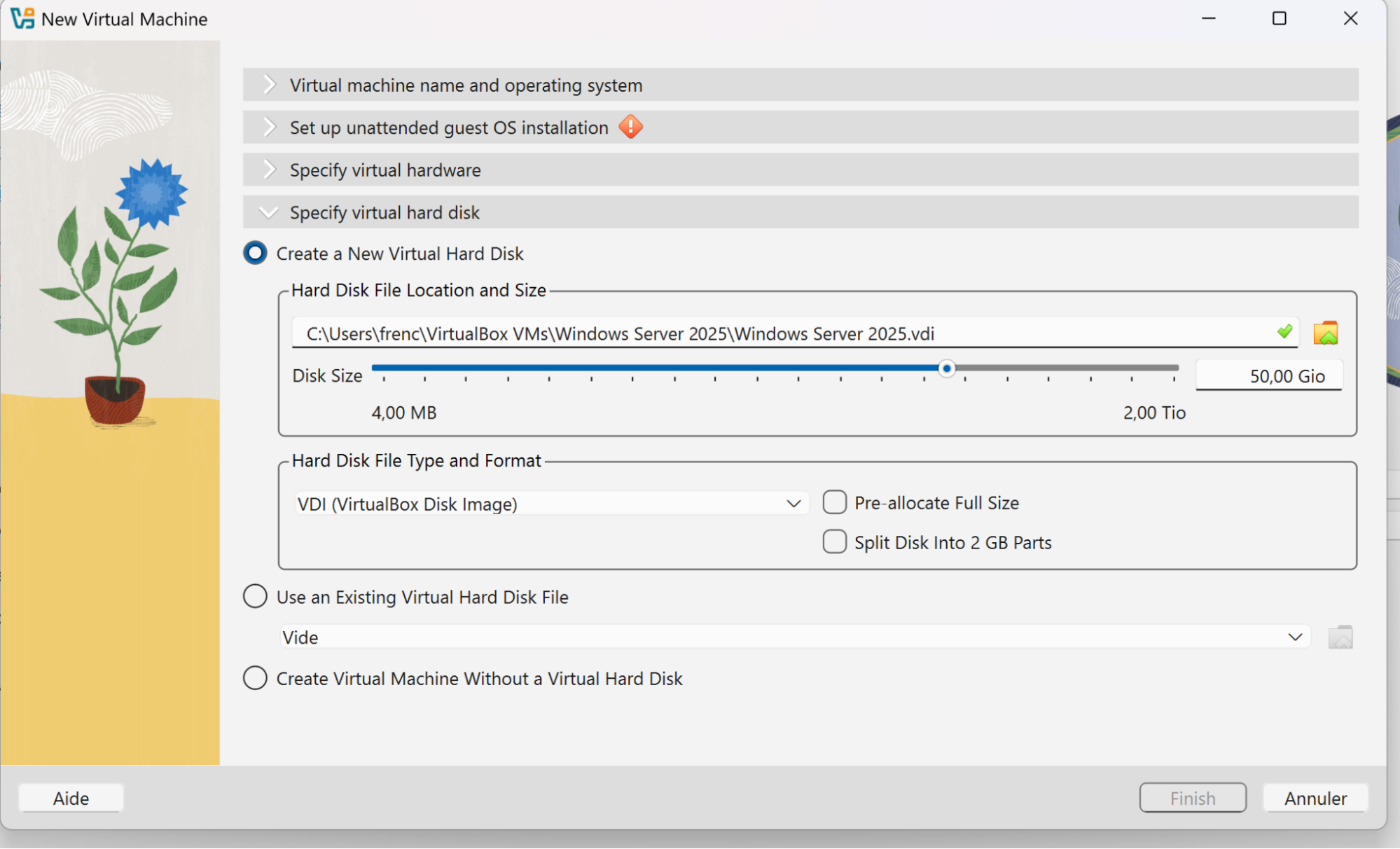Image resolution: width=1400 pixels, height=849 pixels.
Task: Click the greyed existing disk chooser icon
Action: [x=1340, y=637]
